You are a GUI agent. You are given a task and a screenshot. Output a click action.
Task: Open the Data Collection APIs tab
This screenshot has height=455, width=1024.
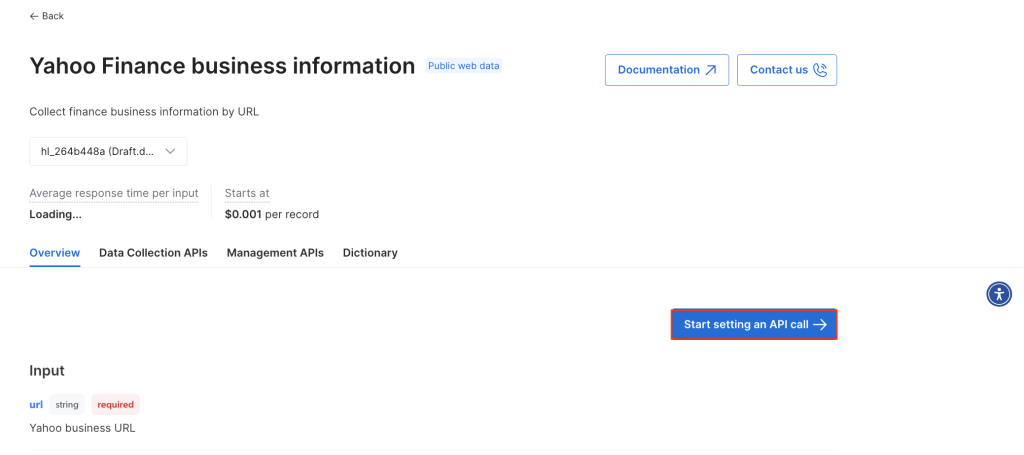(x=153, y=253)
